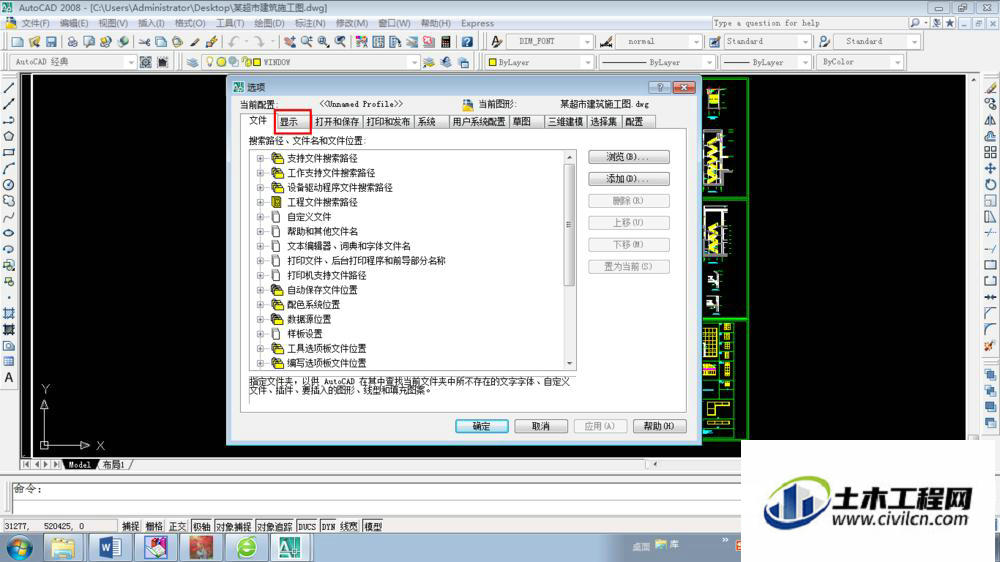1000x562 pixels.
Task: Click the Undo arrow icon
Action: [x=233, y=42]
